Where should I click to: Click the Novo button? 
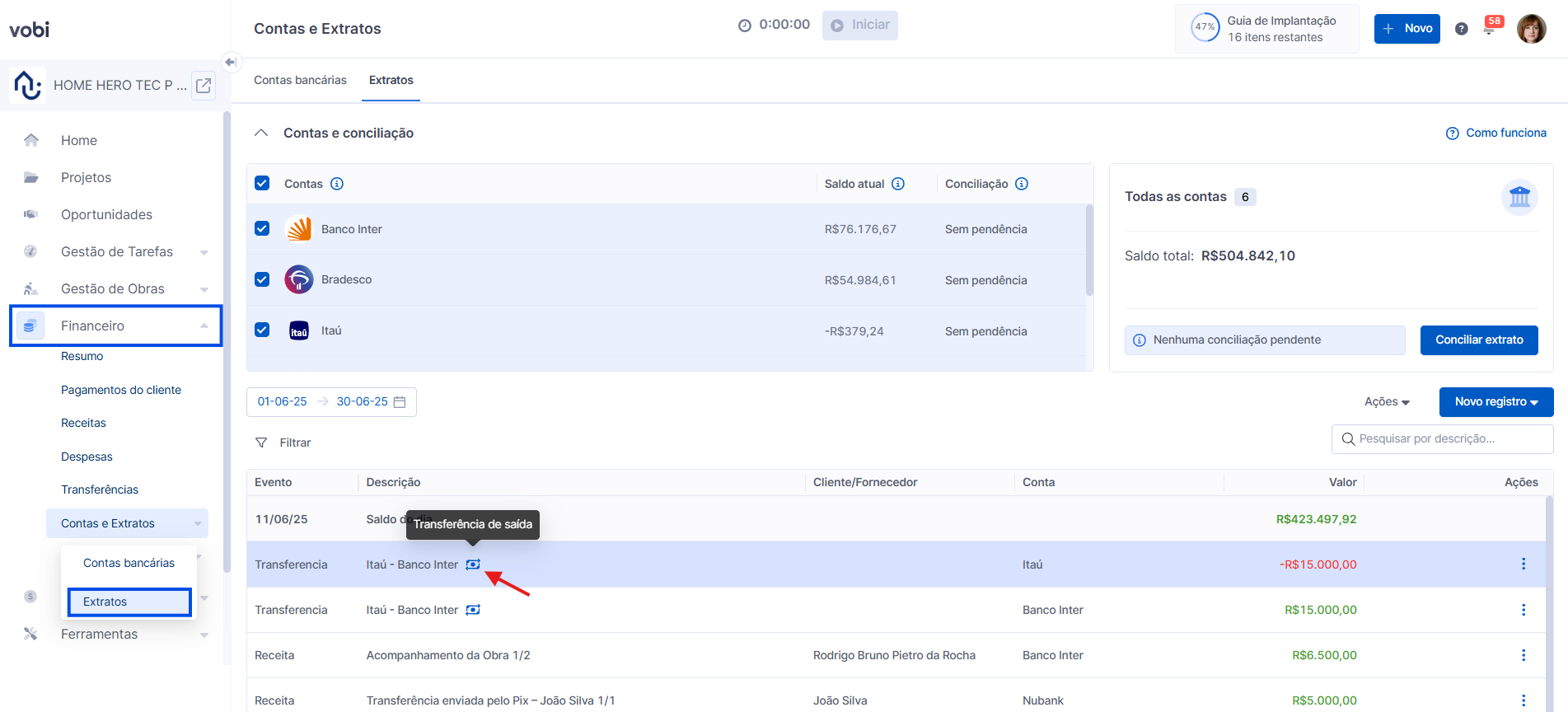coord(1407,29)
